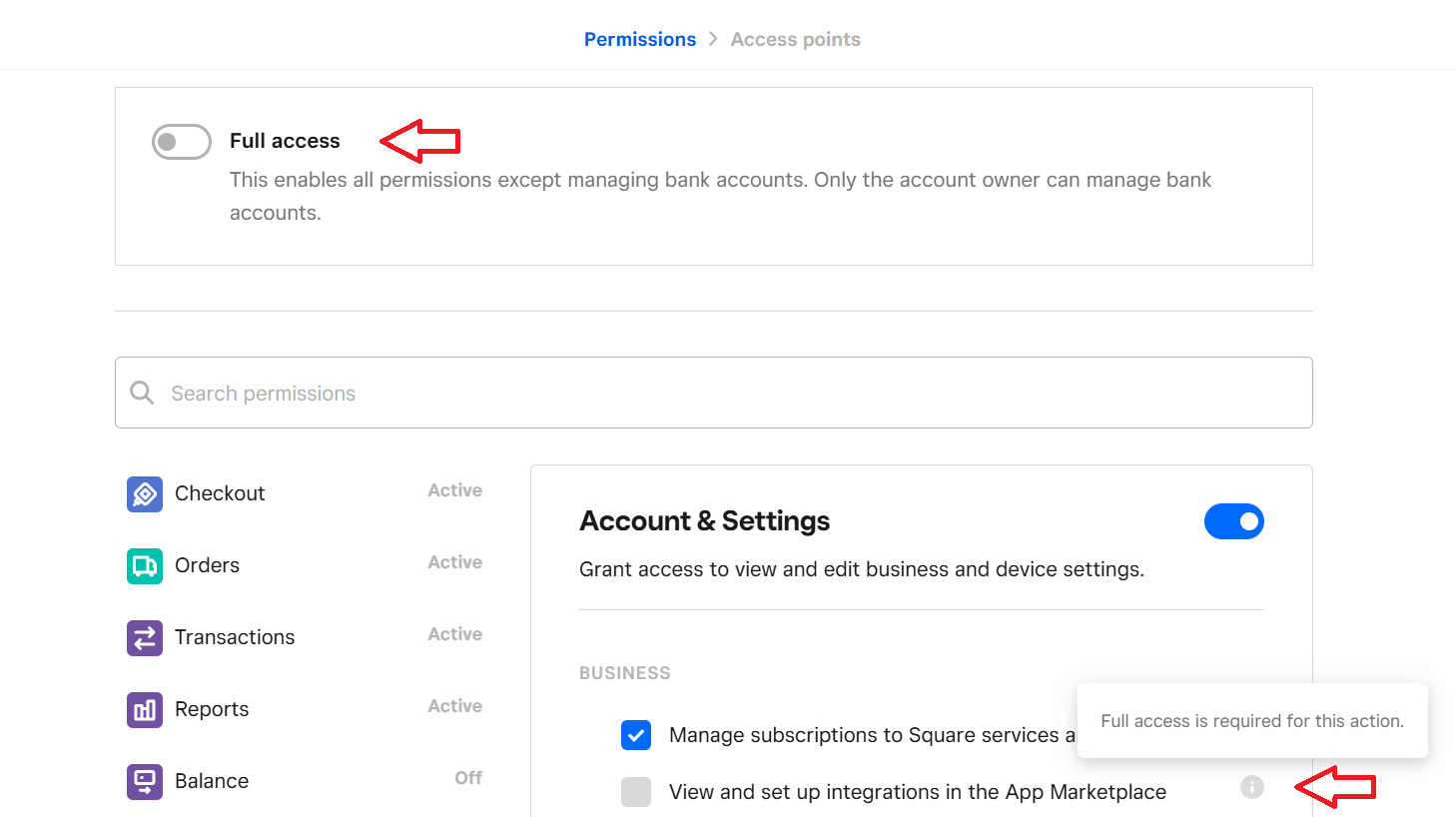Toggle the Full access switch
Image resolution: width=1456 pixels, height=817 pixels.
pyautogui.click(x=182, y=142)
